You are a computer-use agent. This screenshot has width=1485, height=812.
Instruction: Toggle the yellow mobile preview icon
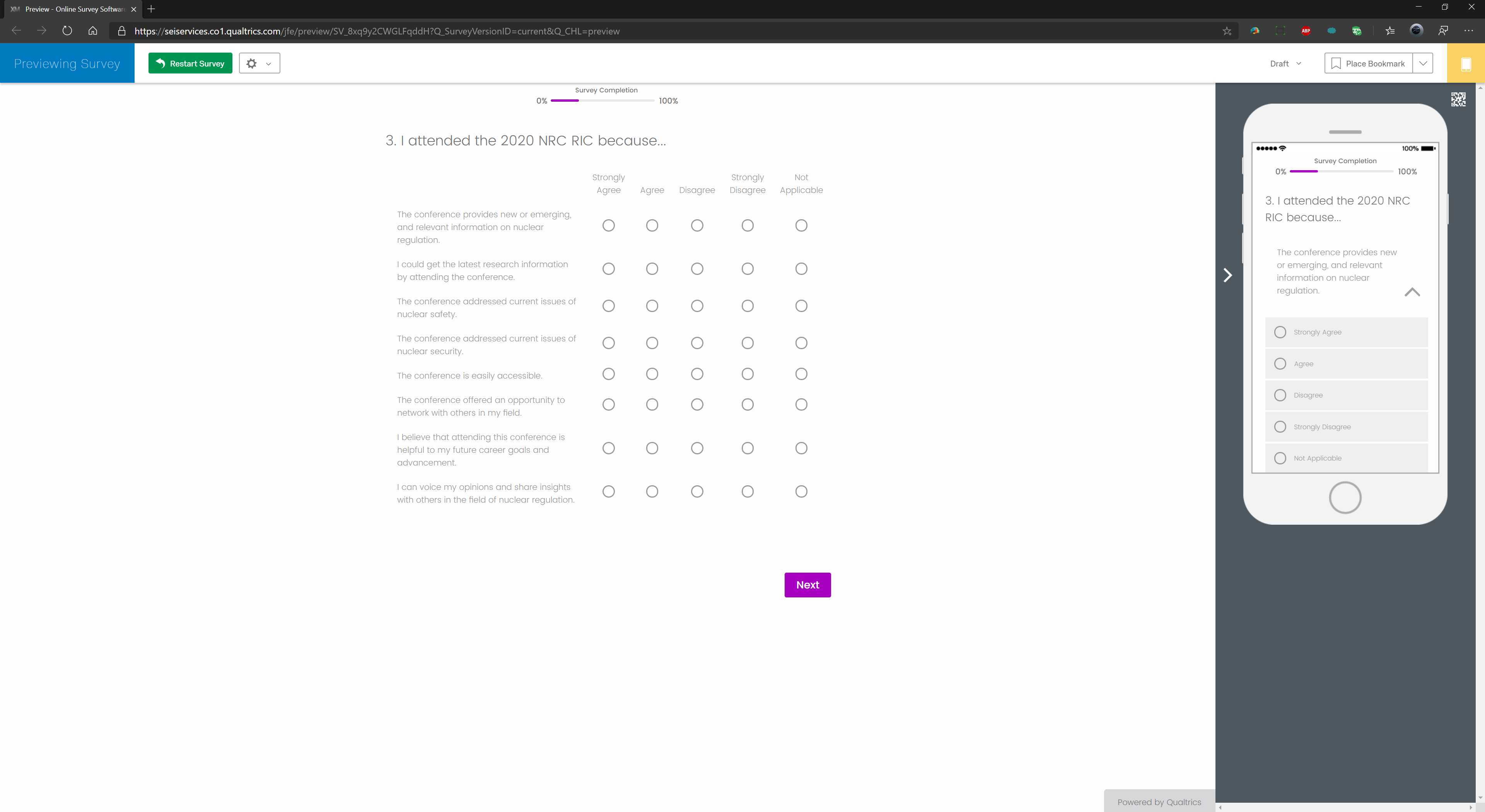coord(1465,63)
